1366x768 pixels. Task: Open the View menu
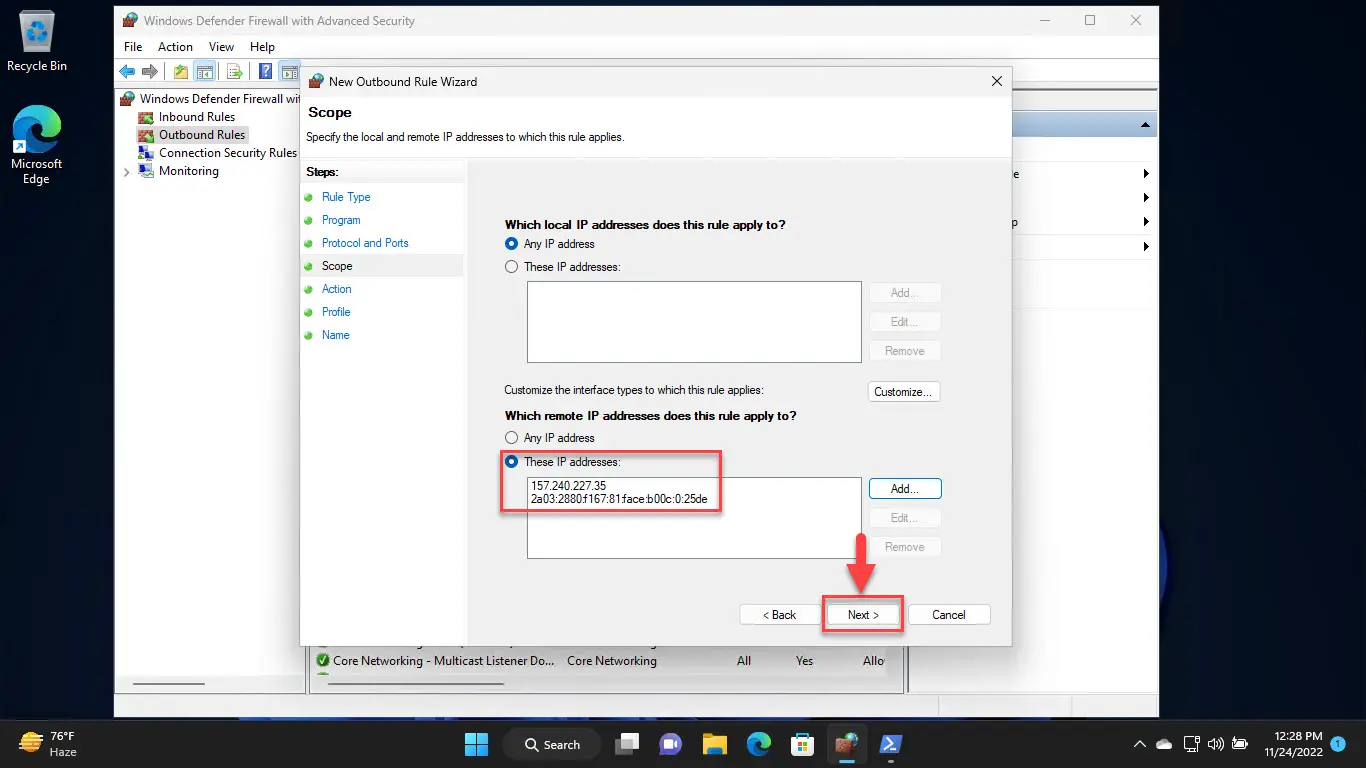click(221, 47)
